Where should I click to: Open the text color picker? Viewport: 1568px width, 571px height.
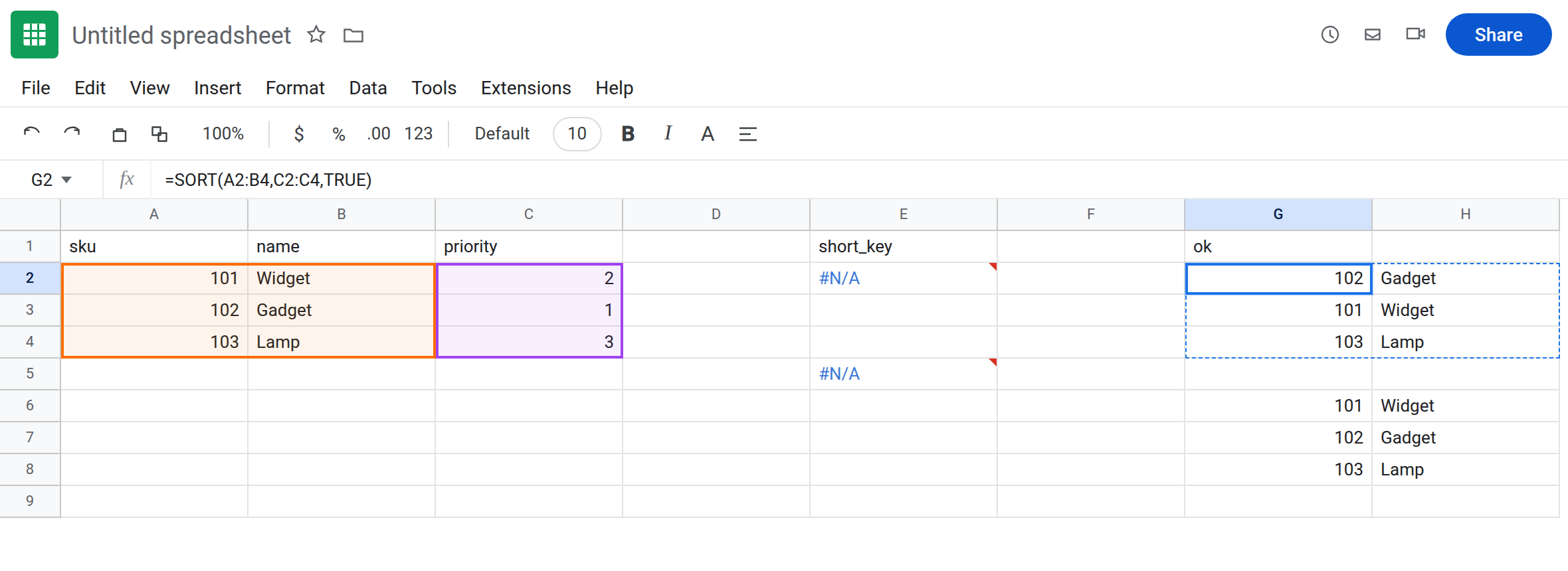pyautogui.click(x=708, y=134)
